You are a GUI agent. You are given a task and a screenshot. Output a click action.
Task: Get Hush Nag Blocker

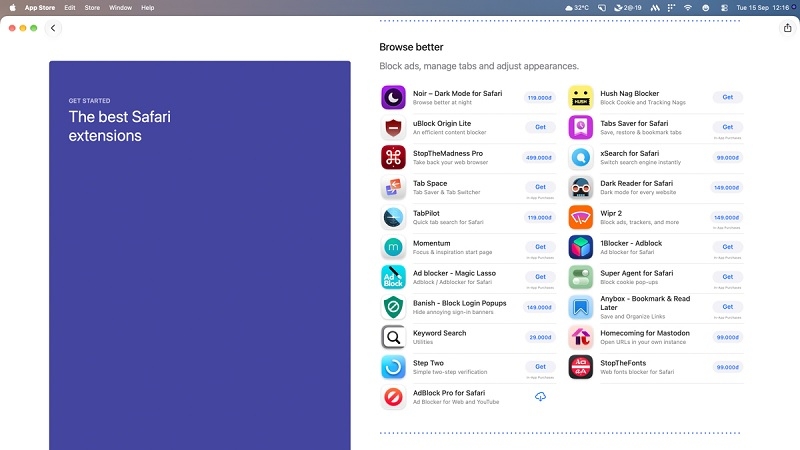[728, 97]
